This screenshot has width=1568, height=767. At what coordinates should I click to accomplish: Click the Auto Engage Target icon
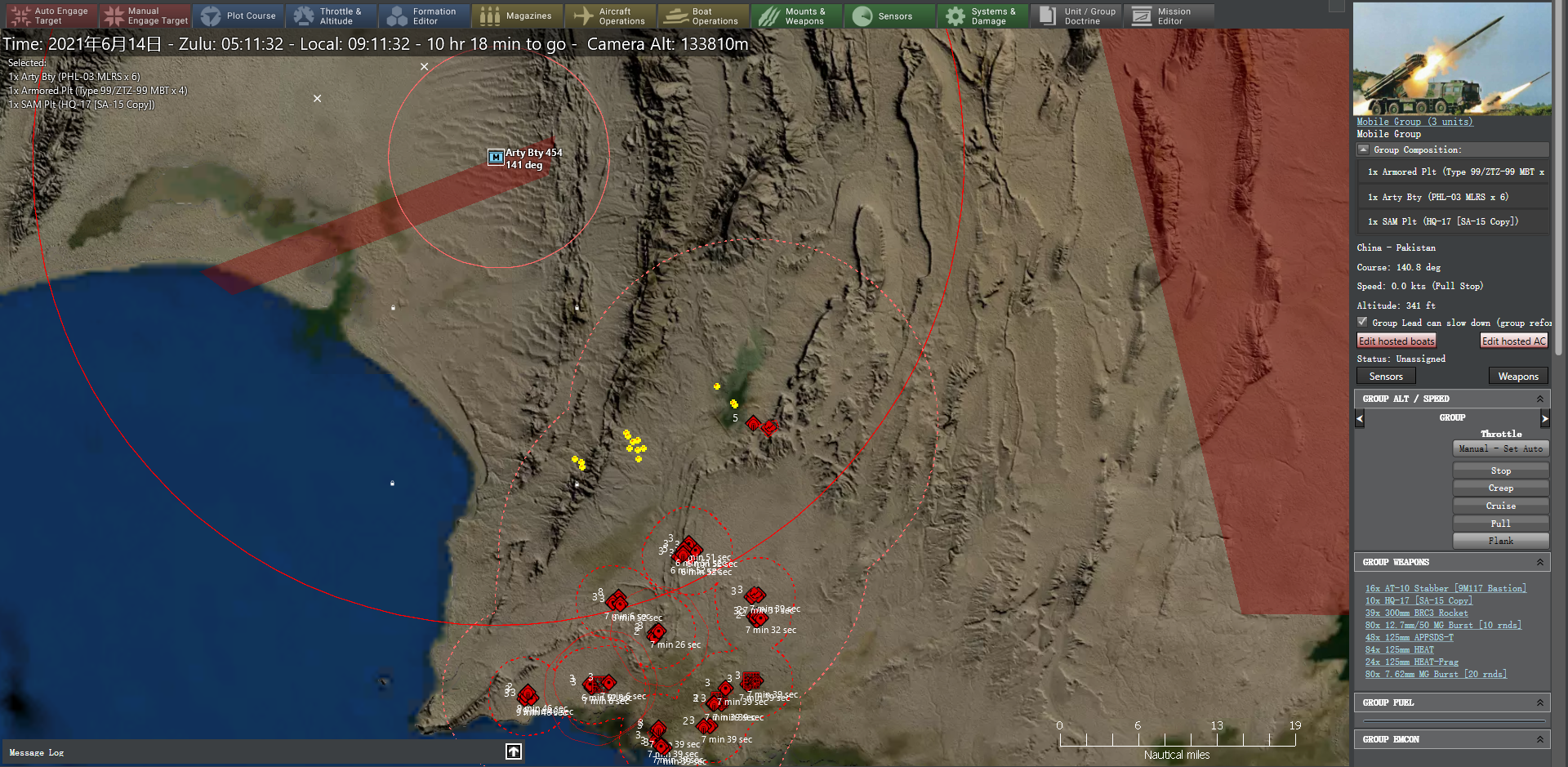(x=21, y=16)
